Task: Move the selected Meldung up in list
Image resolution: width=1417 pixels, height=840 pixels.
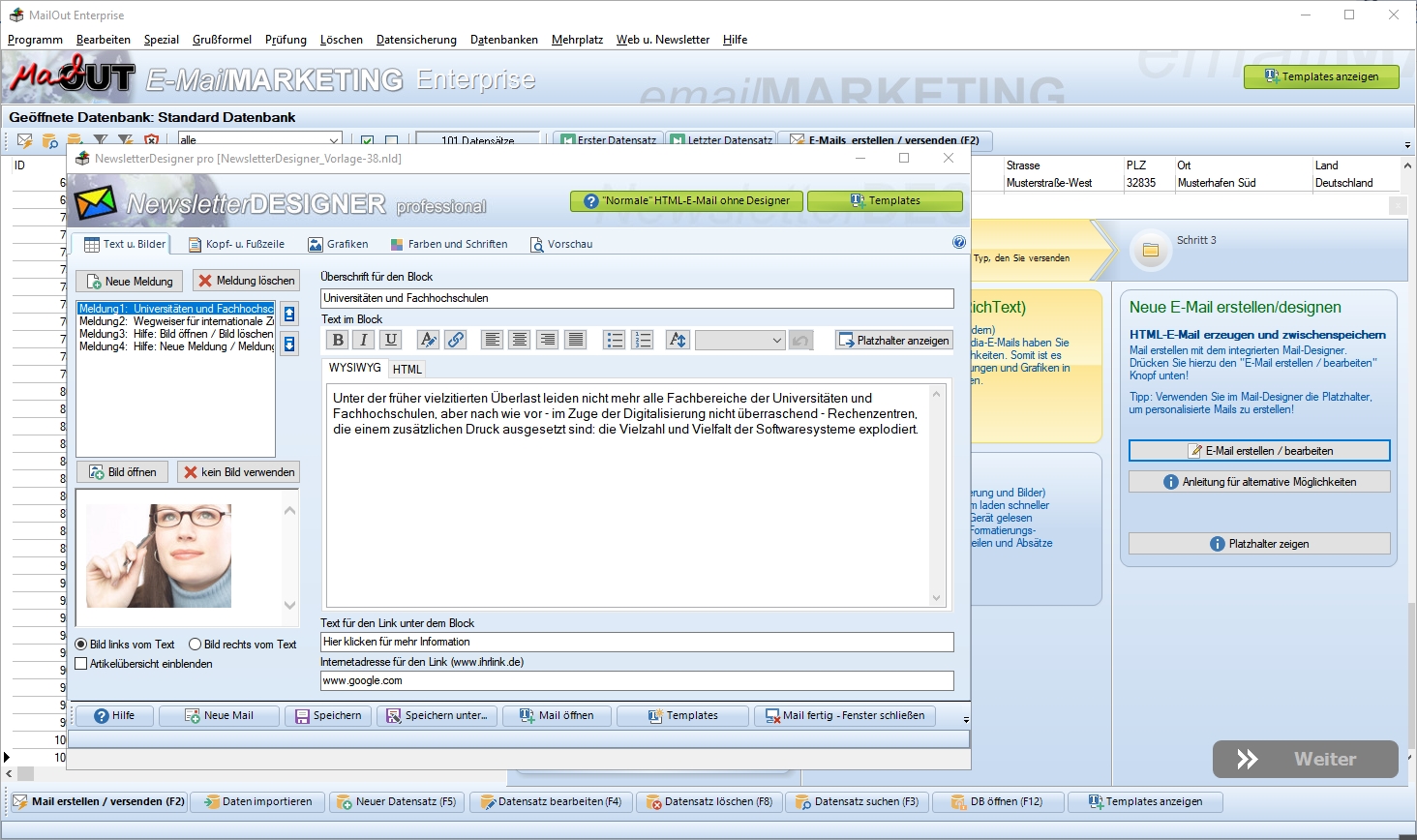Action: (x=289, y=314)
